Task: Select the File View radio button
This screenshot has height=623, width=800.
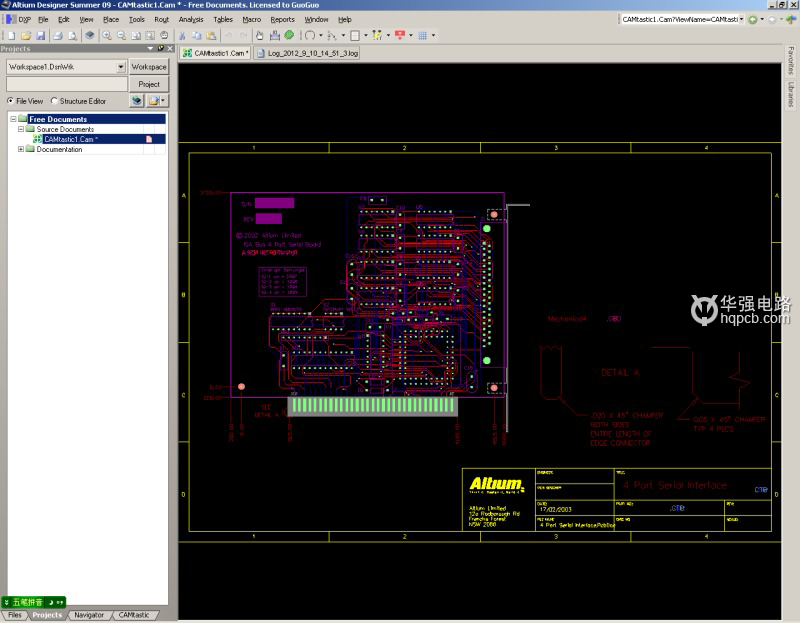Action: tap(11, 101)
